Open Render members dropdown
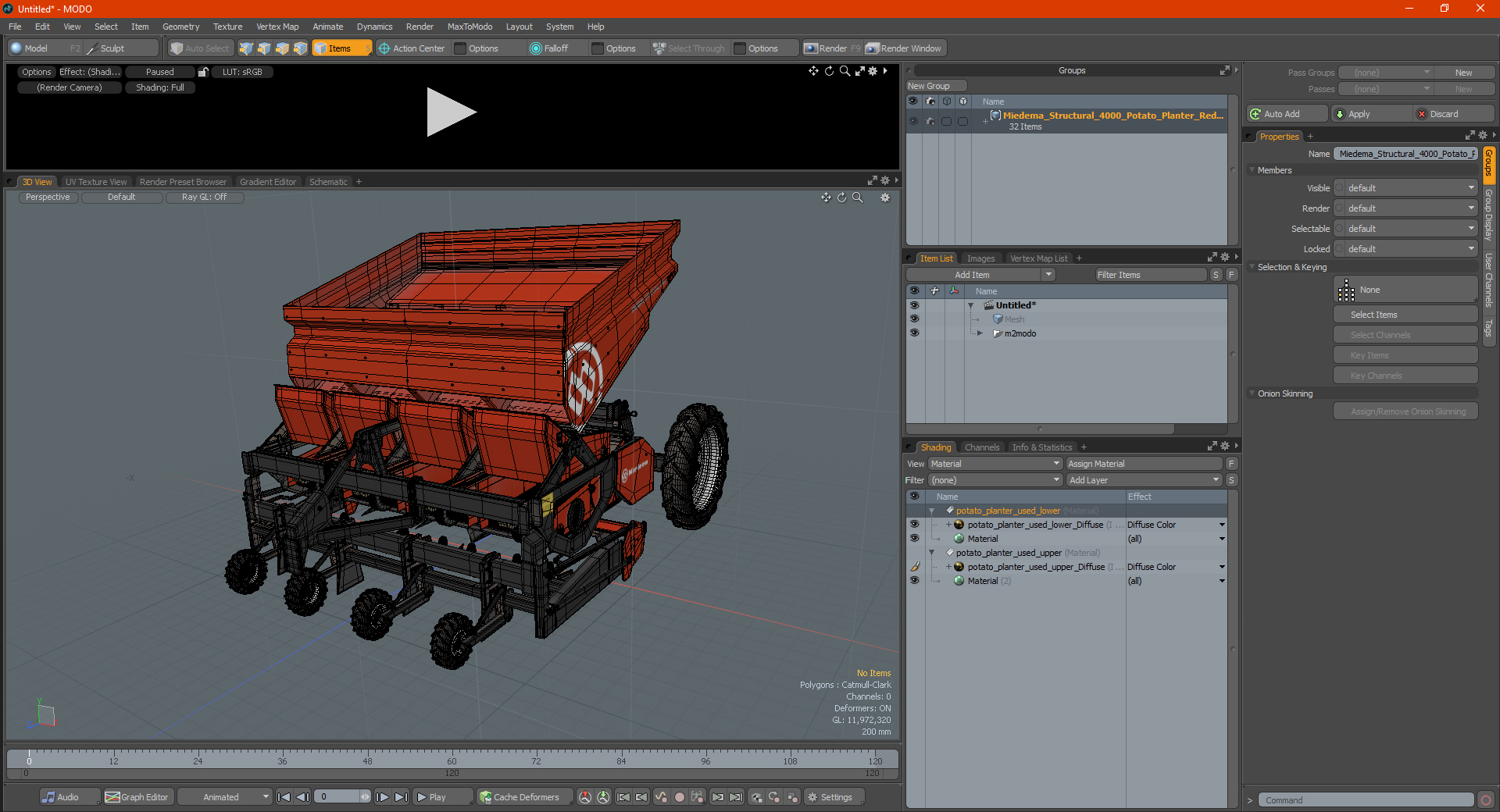The image size is (1500, 812). [x=1406, y=208]
